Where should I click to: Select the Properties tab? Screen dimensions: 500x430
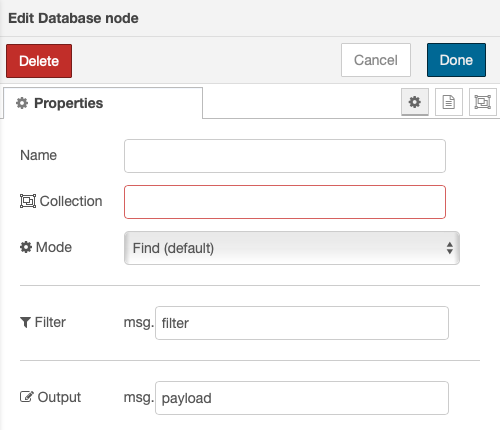point(103,103)
